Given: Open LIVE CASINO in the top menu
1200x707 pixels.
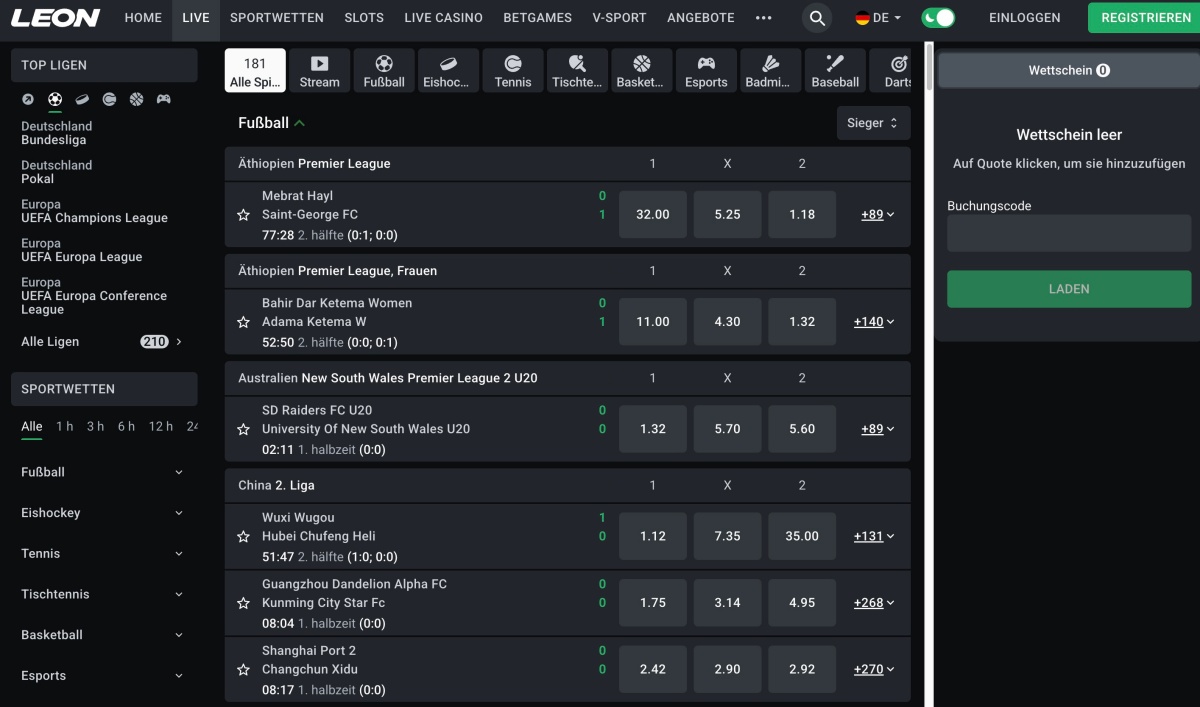Looking at the screenshot, I should (x=443, y=18).
